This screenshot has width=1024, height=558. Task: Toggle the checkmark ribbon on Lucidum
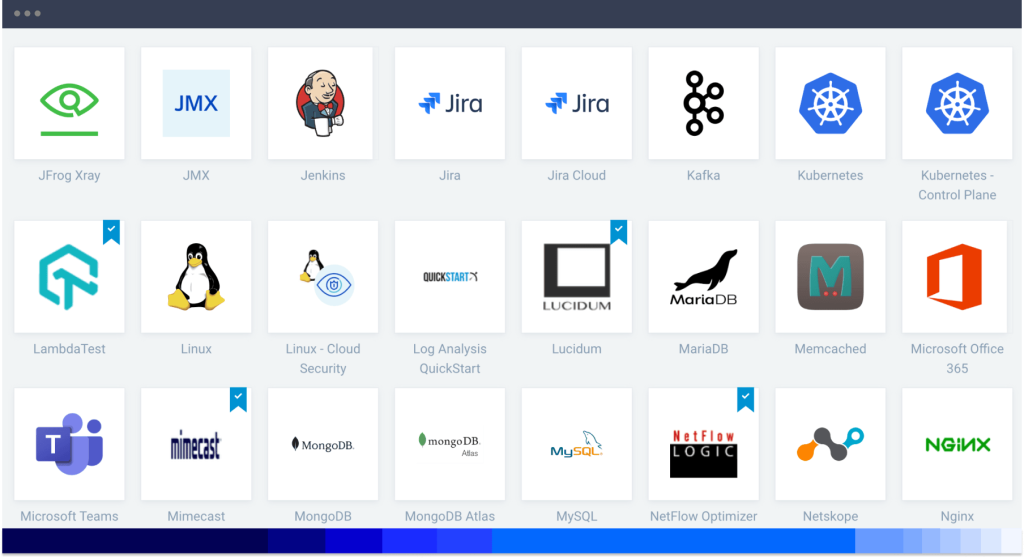pos(619,231)
